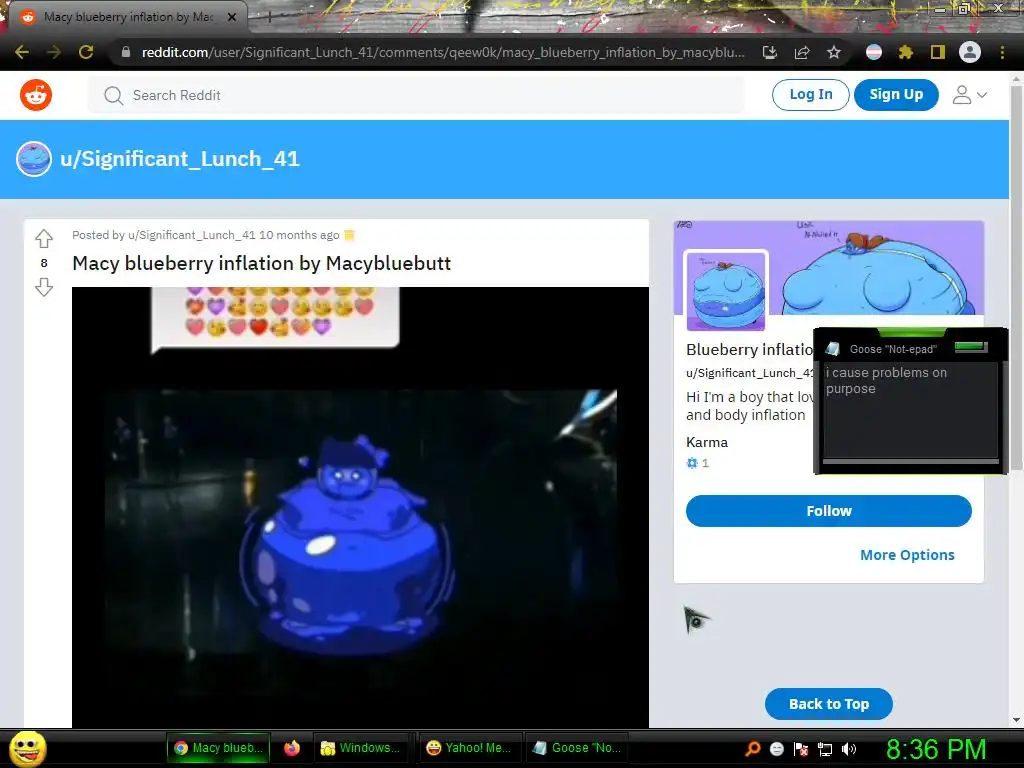This screenshot has height=768, width=1024.
Task: Click the Search Reddit field
Action: 416,95
